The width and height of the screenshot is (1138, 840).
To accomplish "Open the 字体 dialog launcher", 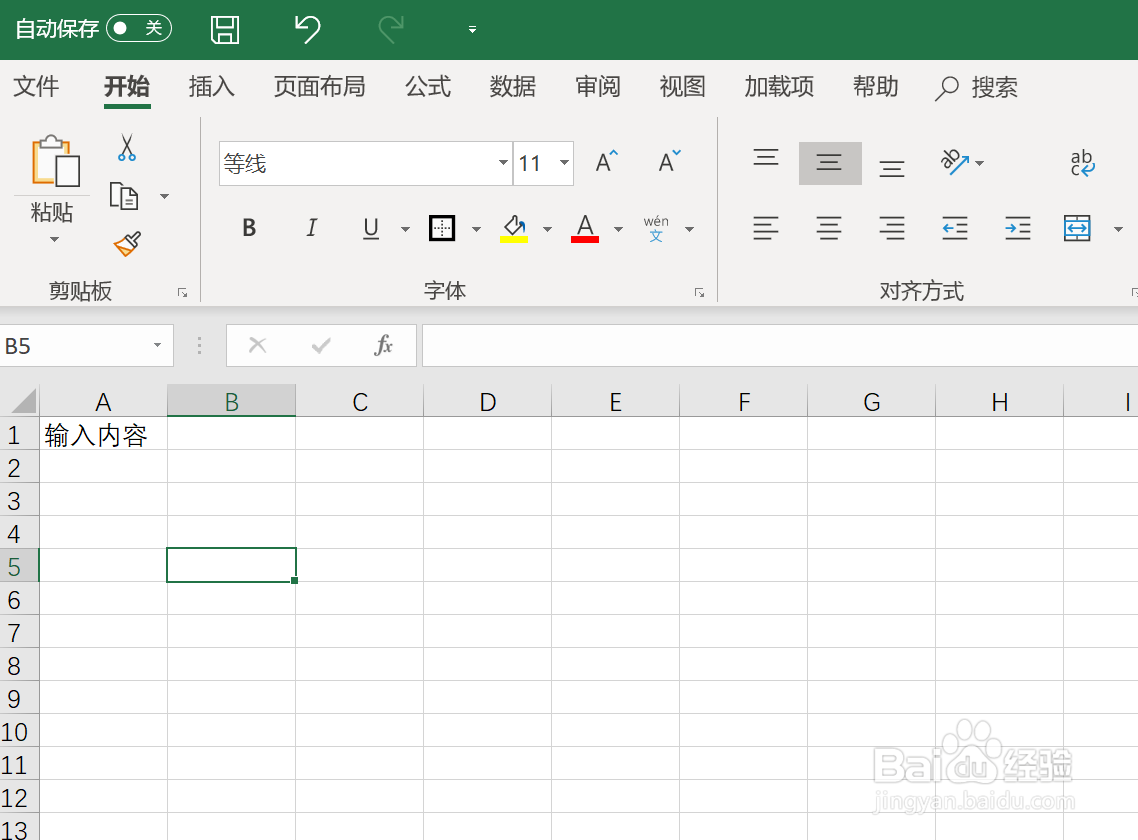I will point(699,293).
